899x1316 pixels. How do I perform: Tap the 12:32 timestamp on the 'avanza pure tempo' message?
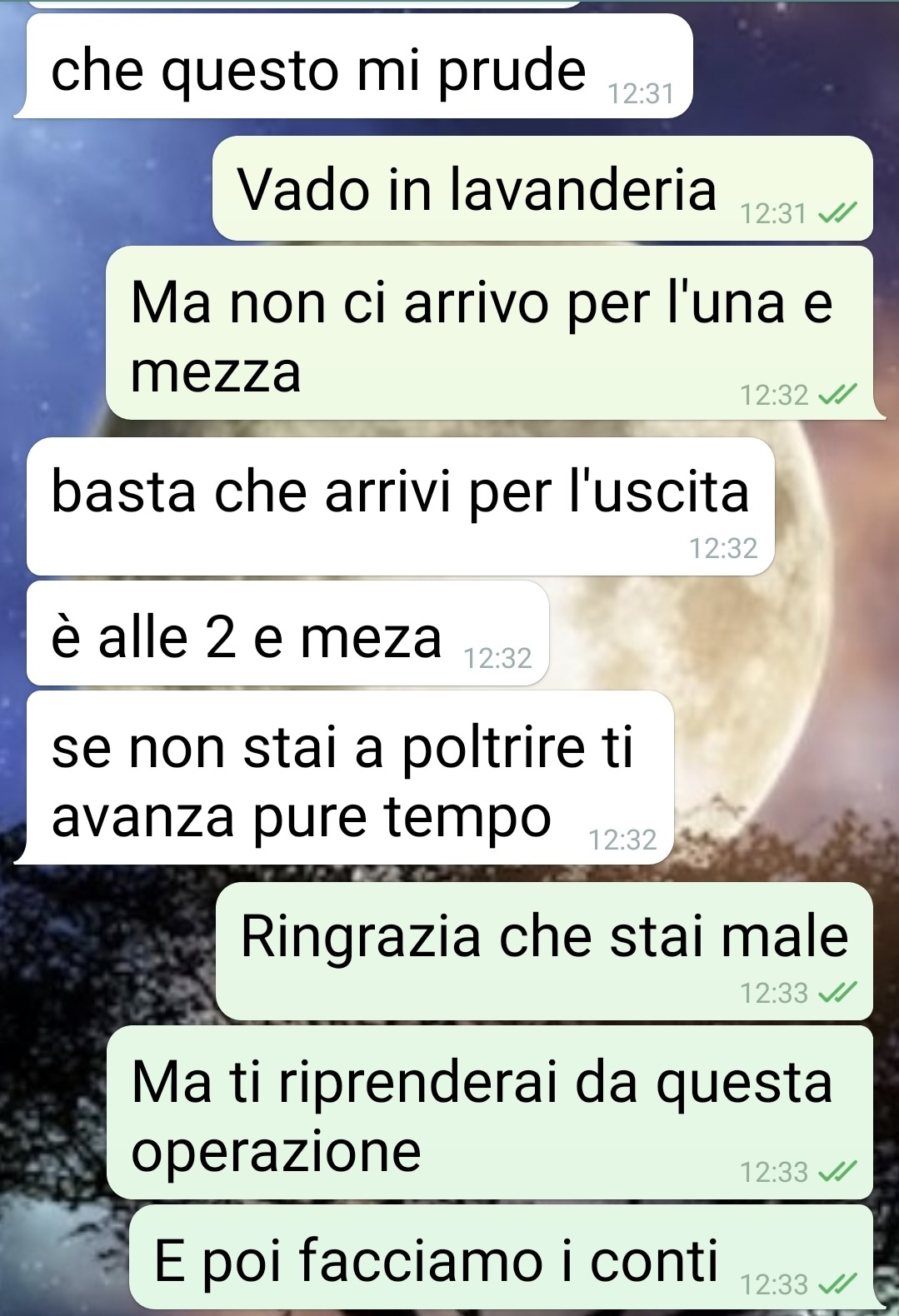coord(623,840)
